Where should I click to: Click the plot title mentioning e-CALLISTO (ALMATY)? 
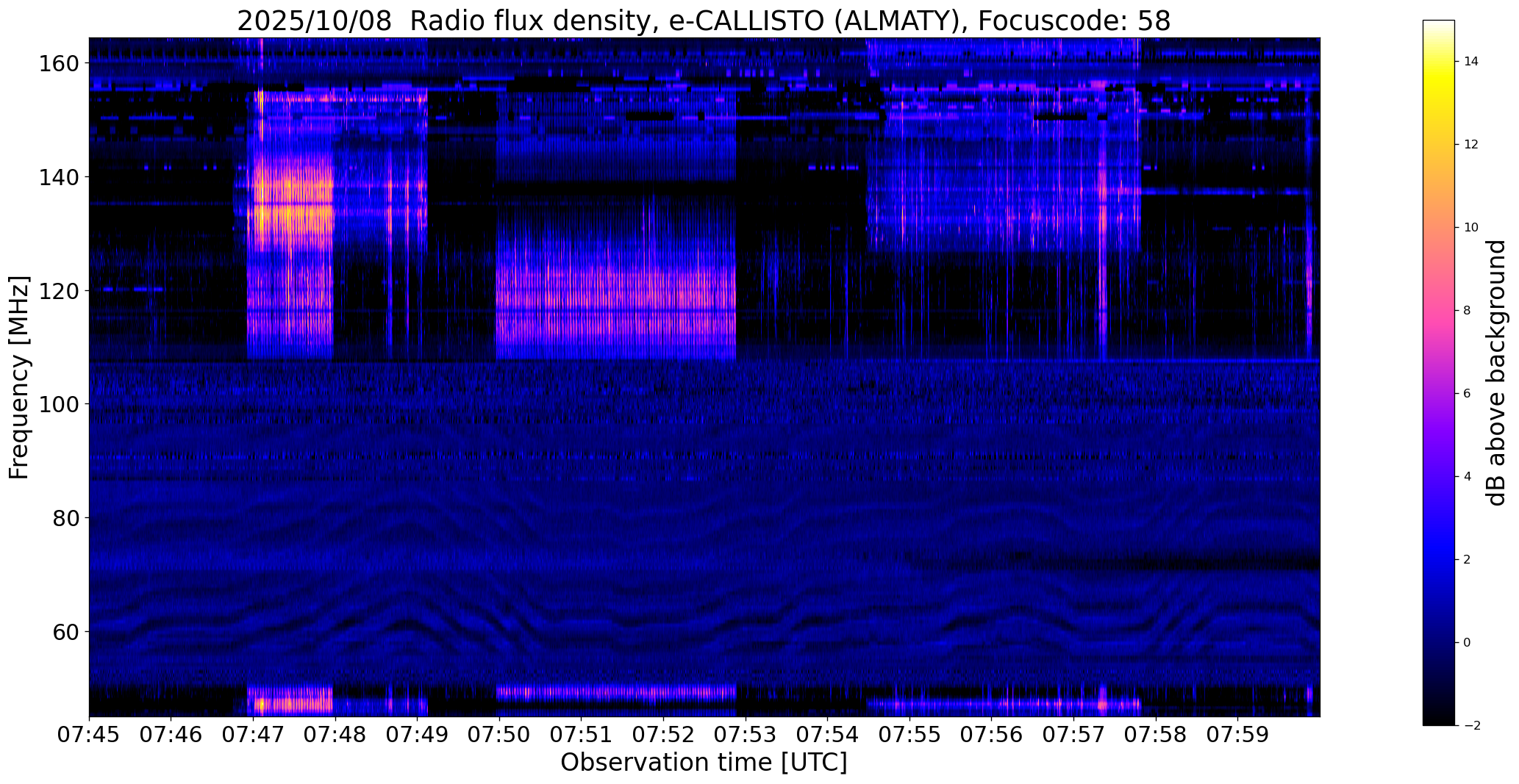(704, 21)
